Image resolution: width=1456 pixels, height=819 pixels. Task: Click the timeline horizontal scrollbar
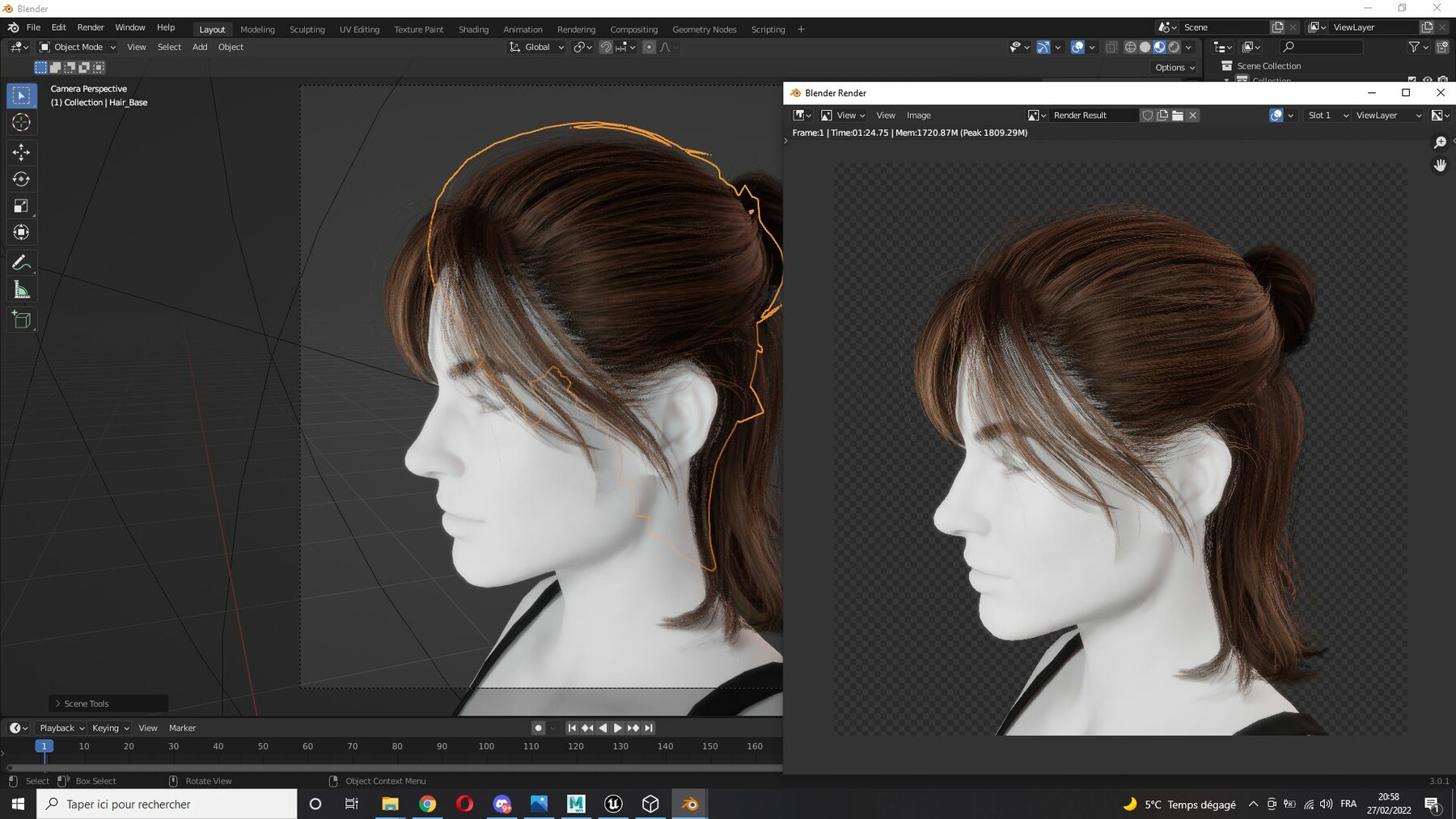pyautogui.click(x=394, y=767)
